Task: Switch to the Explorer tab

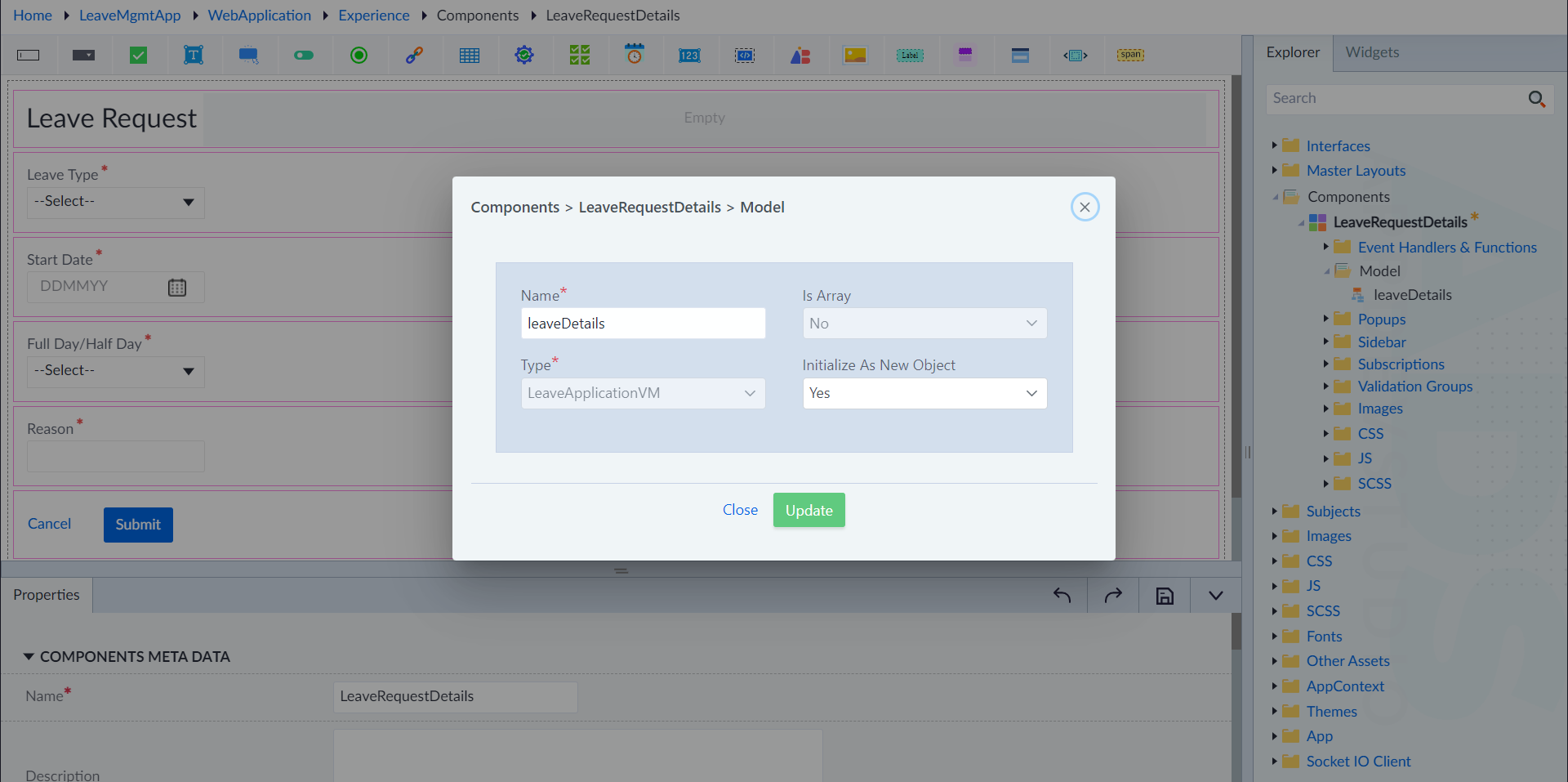Action: click(x=1293, y=52)
